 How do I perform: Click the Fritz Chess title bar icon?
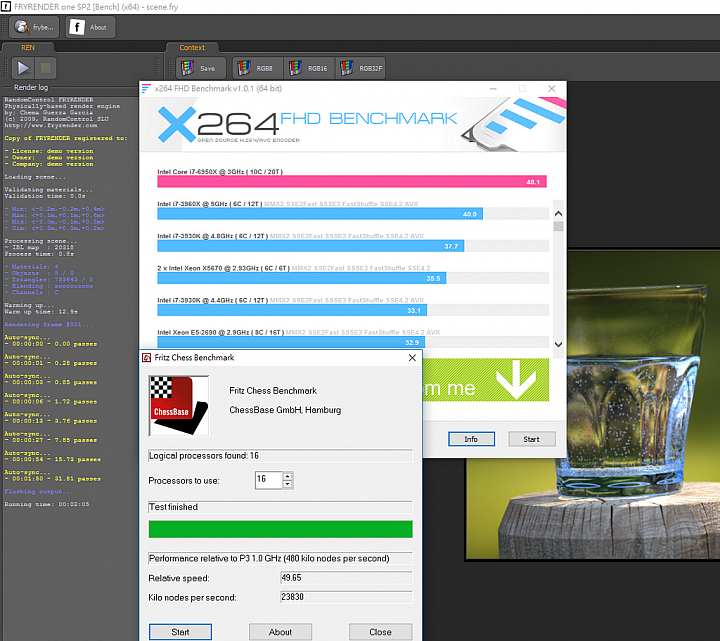(x=146, y=357)
